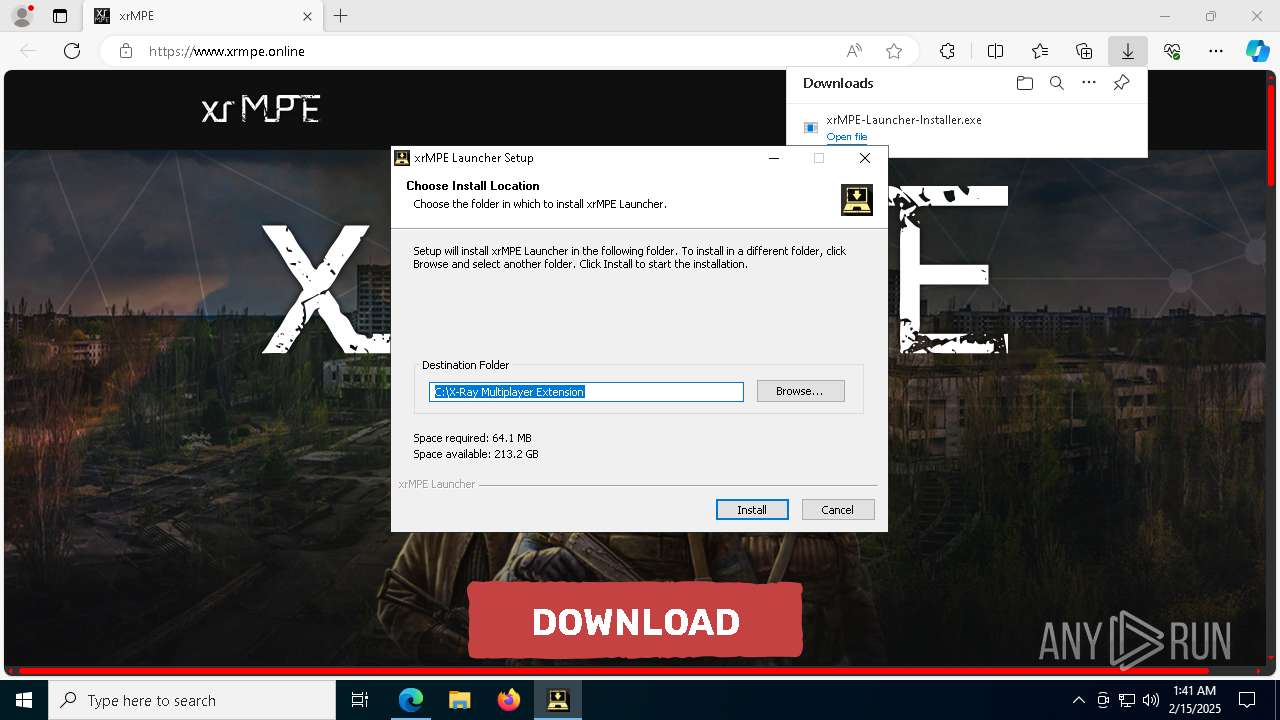
Task: Refresh the xrmpe.online page
Action: (x=72, y=51)
